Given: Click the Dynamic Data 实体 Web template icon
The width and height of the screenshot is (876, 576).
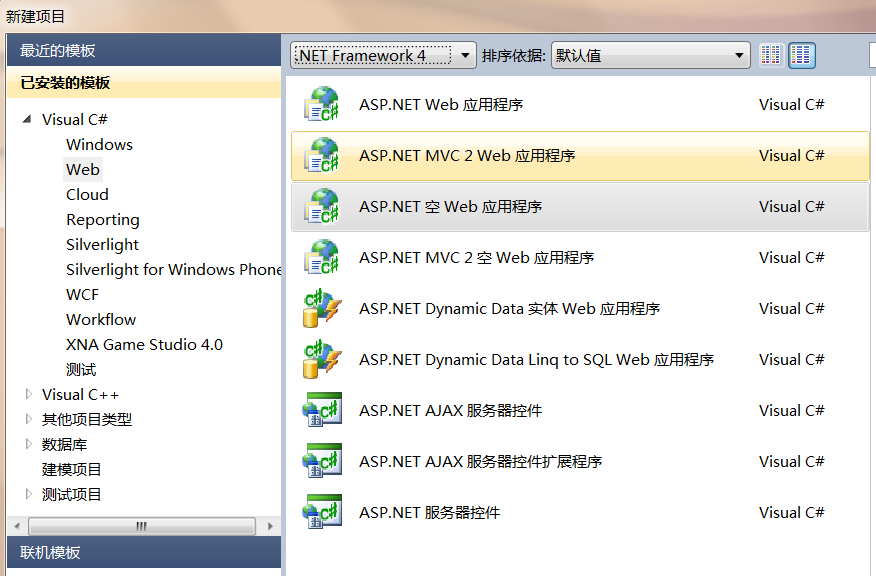Looking at the screenshot, I should click(322, 308).
